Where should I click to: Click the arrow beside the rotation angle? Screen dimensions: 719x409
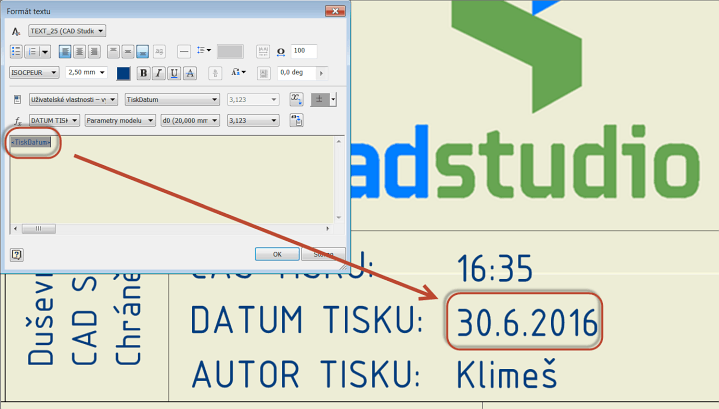pos(321,73)
